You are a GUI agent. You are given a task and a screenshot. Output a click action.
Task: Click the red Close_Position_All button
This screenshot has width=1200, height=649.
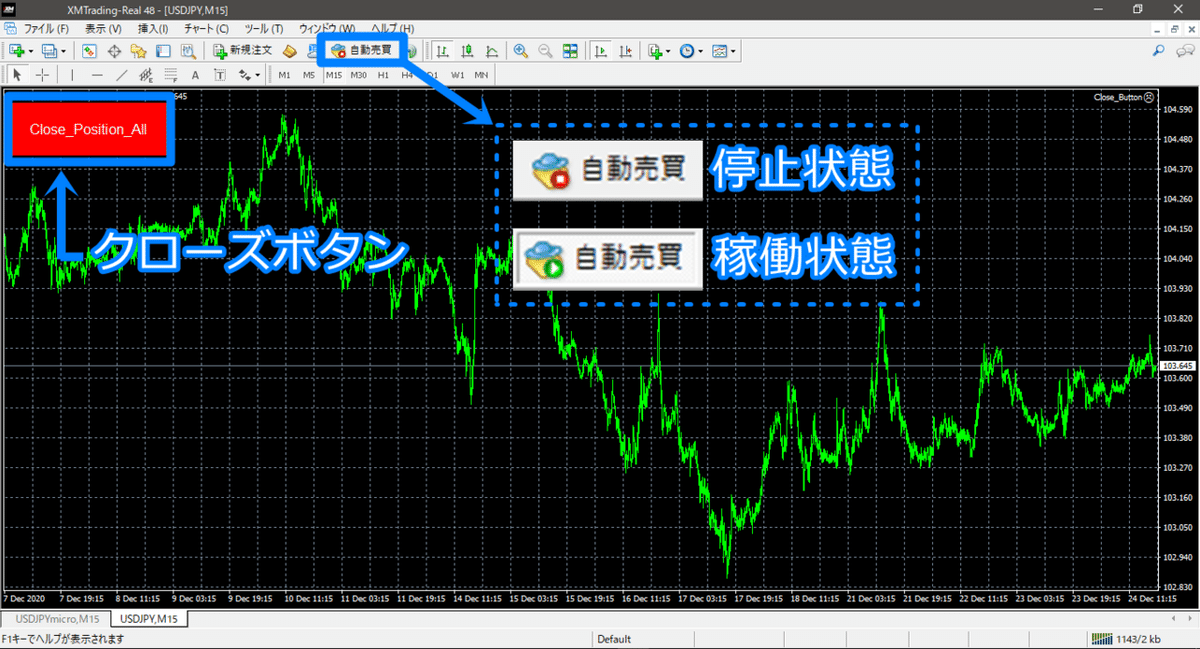88,130
